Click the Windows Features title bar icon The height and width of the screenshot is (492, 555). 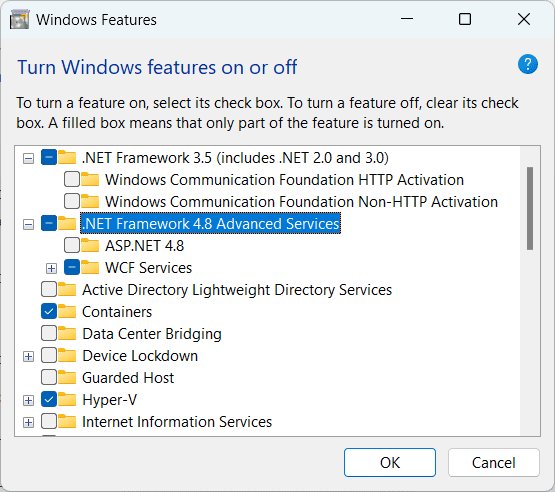tap(19, 19)
